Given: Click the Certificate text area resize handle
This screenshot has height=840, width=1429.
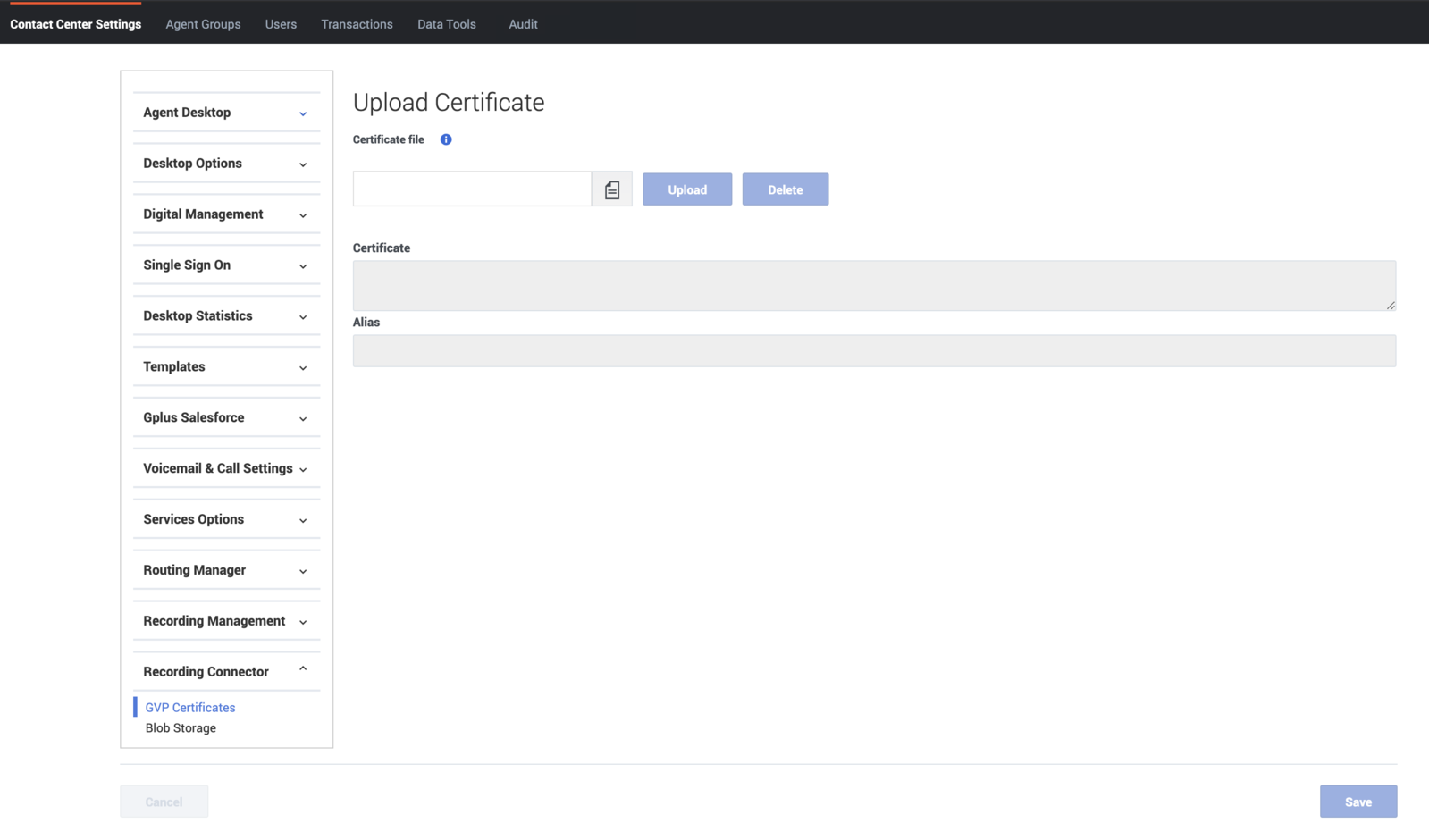Looking at the screenshot, I should (1391, 306).
